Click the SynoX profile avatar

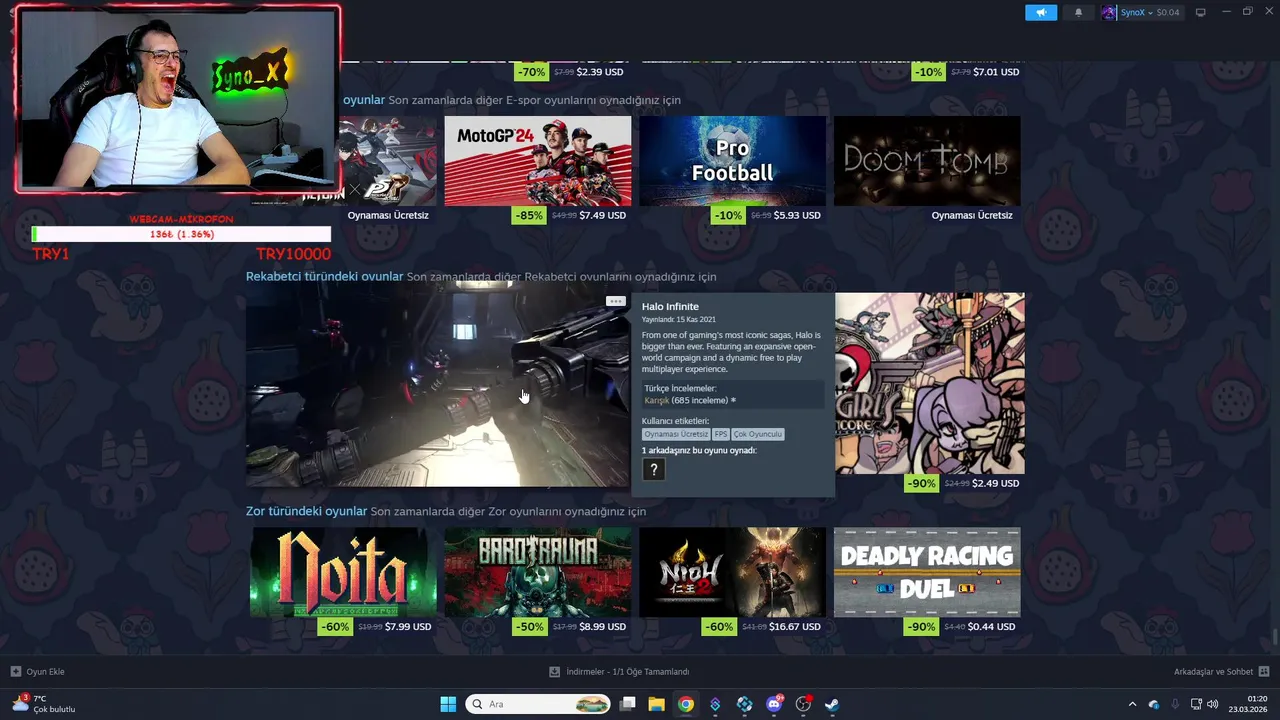click(1109, 13)
